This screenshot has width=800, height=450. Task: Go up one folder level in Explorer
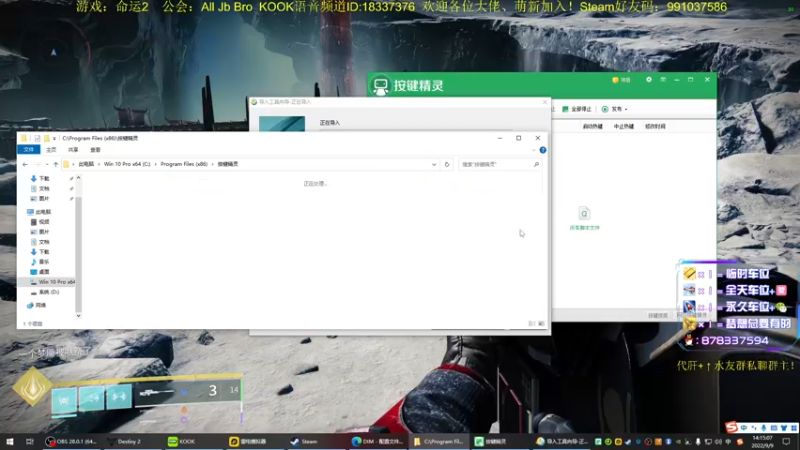[x=56, y=164]
